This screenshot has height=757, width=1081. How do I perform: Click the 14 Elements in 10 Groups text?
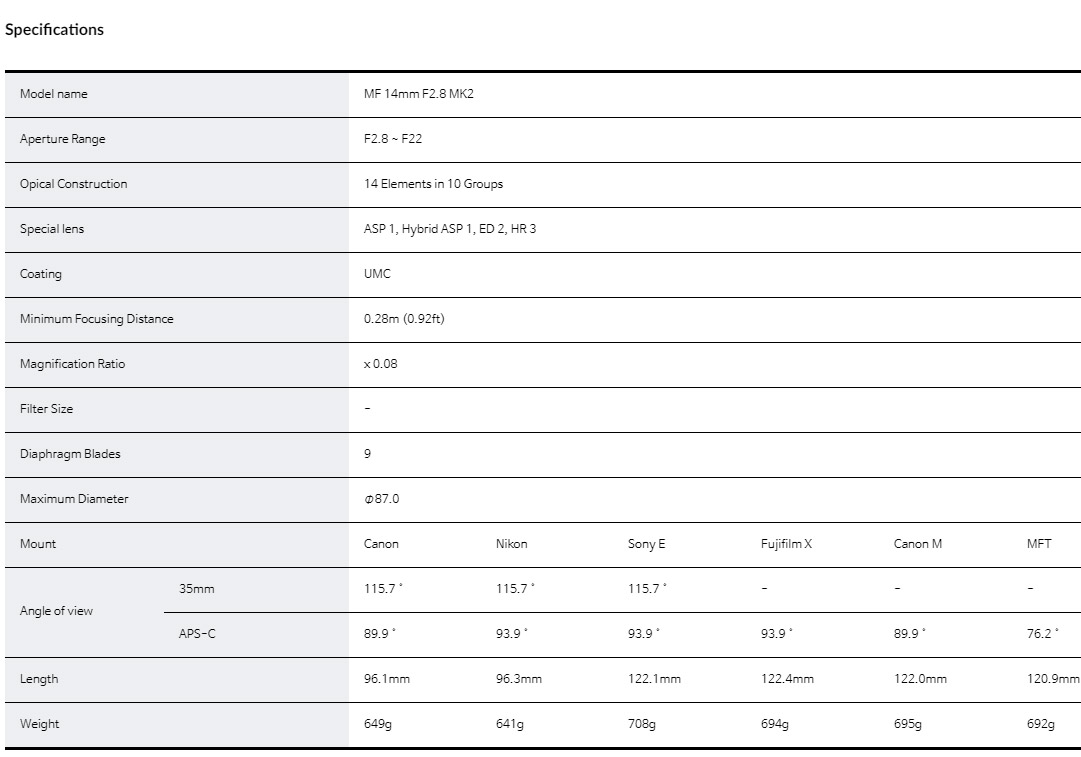click(x=433, y=184)
